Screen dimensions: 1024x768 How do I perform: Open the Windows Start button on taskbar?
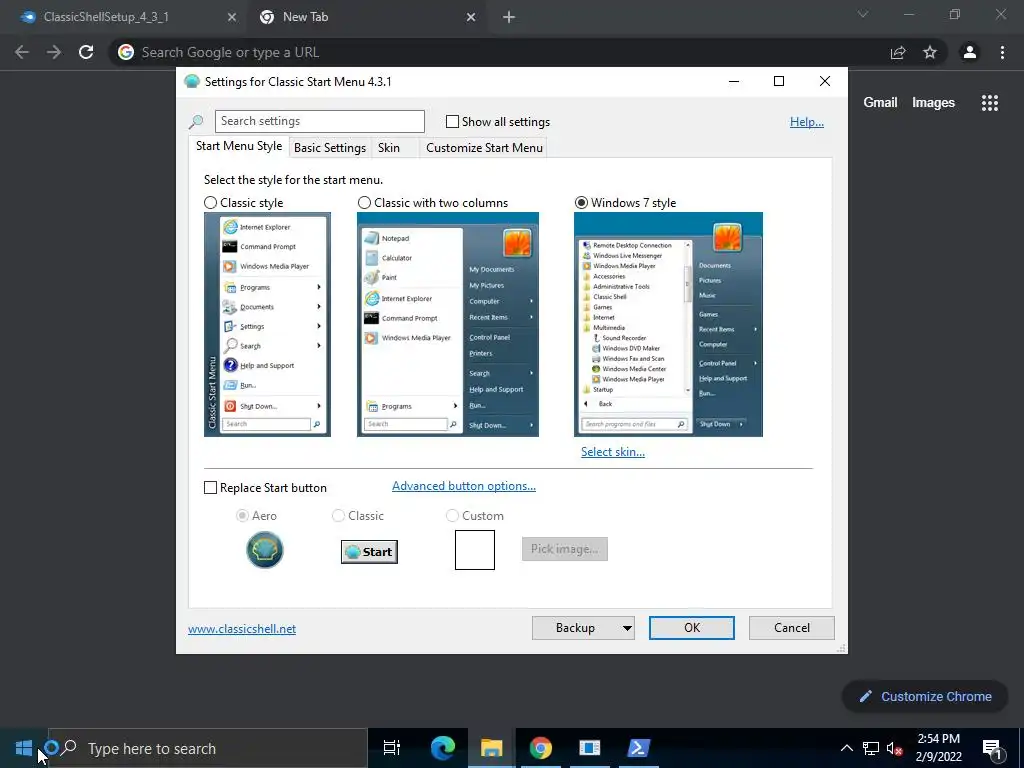click(24, 748)
